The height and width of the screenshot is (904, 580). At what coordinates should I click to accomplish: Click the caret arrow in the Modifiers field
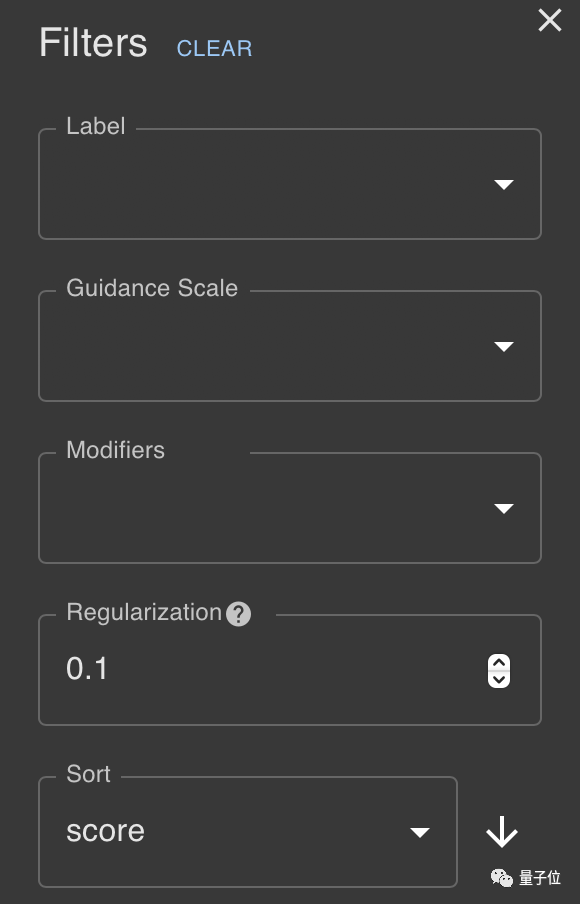pyautogui.click(x=504, y=508)
